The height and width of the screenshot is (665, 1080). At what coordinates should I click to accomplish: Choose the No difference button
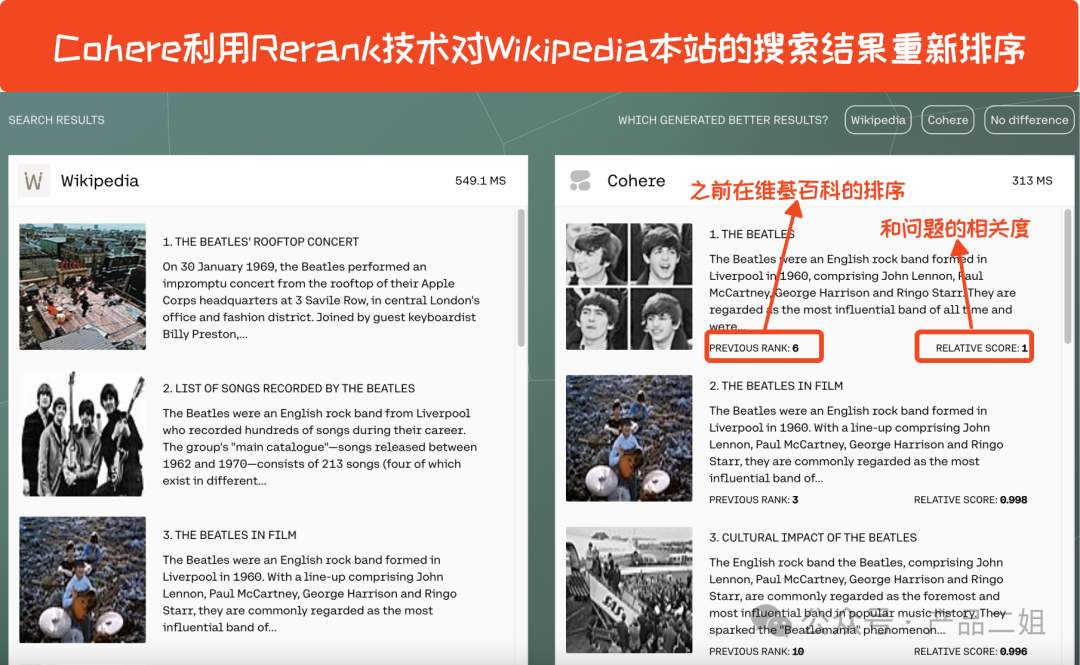[1029, 120]
